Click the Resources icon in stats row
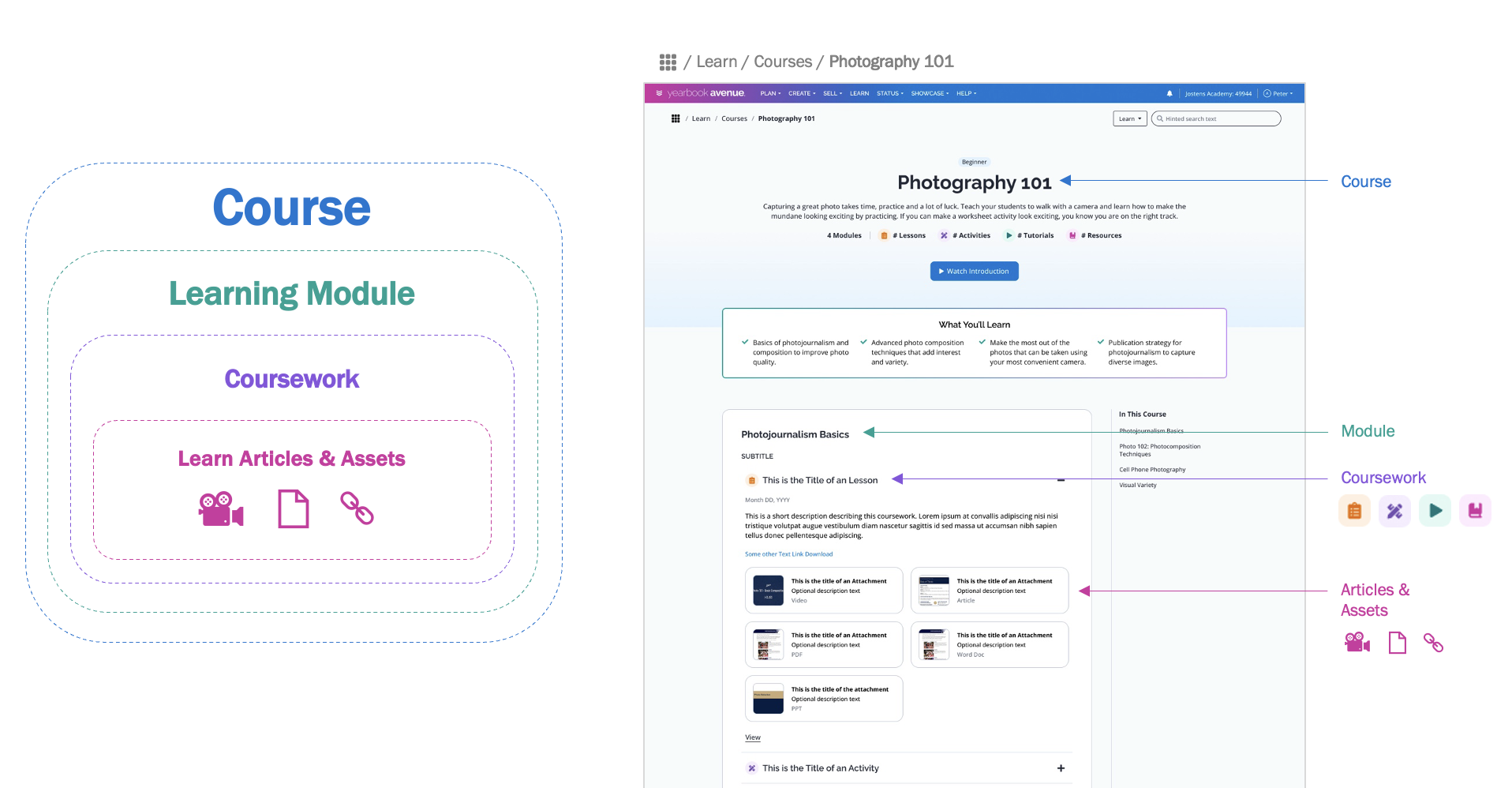Viewport: 1512px width, 788px height. (x=1072, y=235)
